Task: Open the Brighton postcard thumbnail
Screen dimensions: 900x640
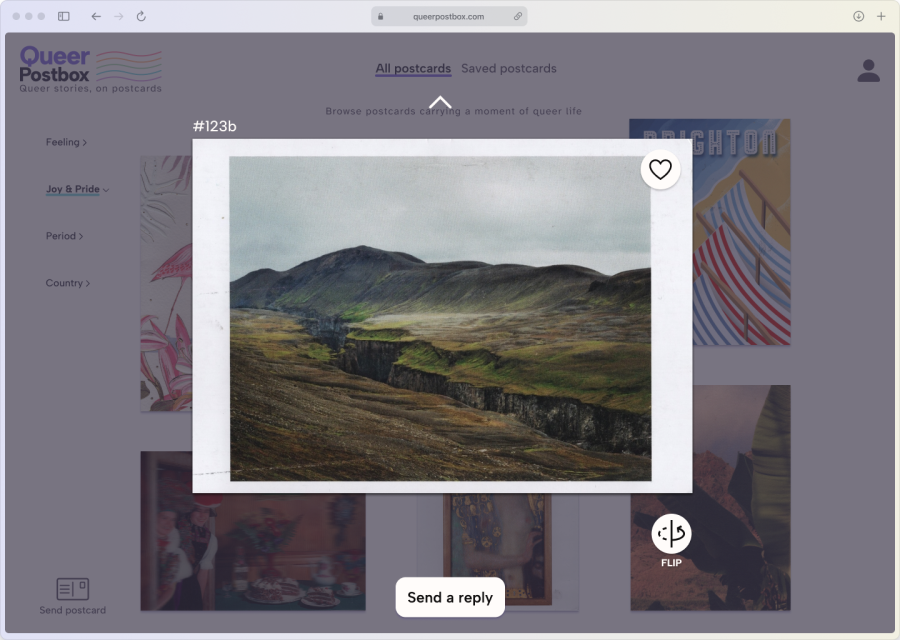Action: (x=742, y=232)
